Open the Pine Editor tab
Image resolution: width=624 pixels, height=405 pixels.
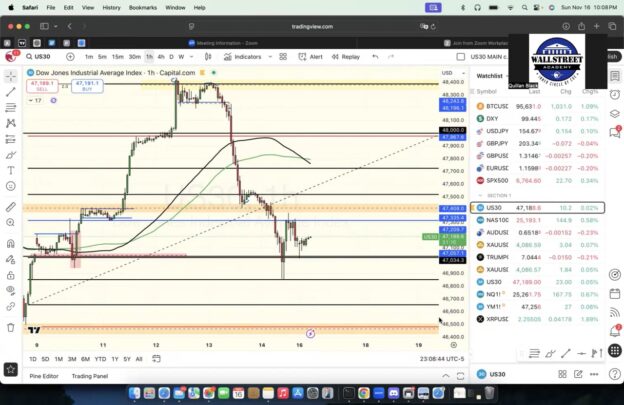point(45,376)
